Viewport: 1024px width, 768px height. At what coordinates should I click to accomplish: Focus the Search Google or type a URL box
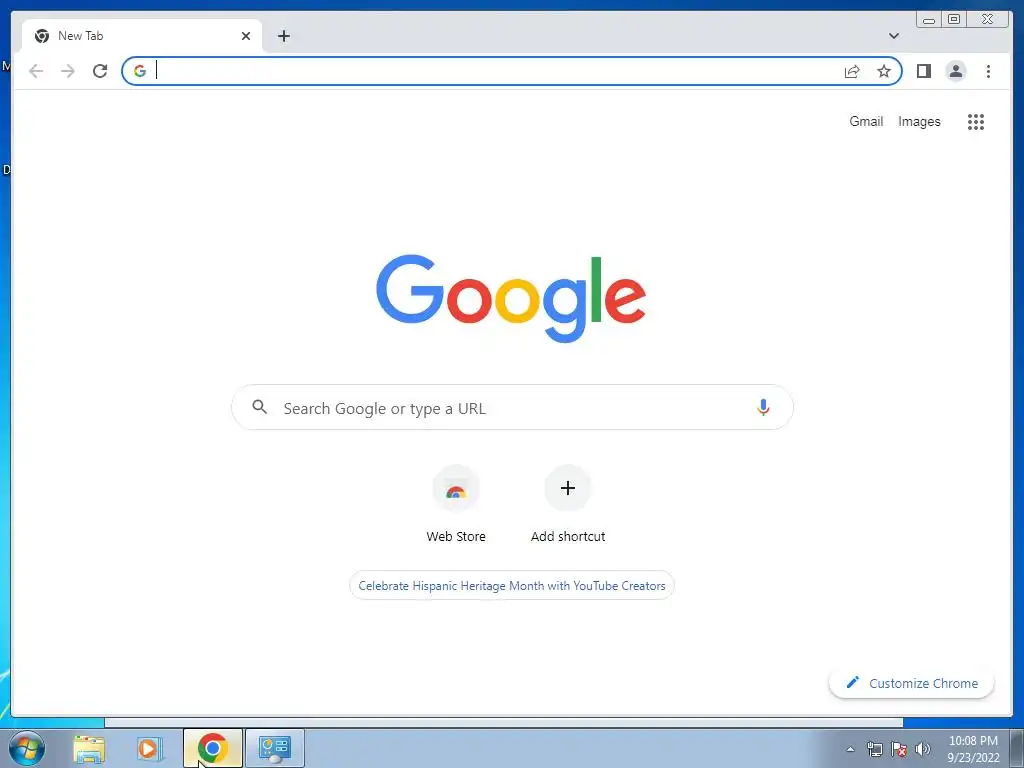tap(512, 408)
